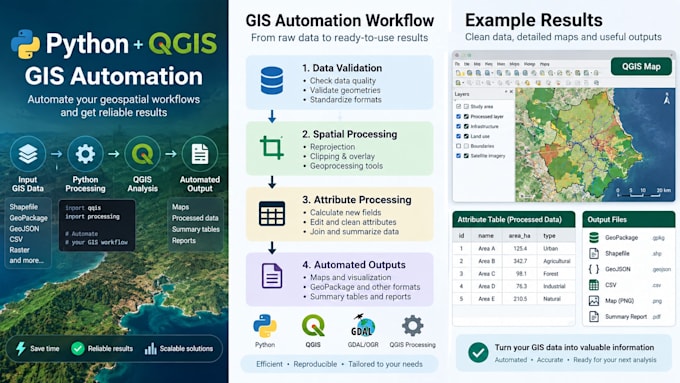Click the GDAL/OGR globe logo

(363, 326)
